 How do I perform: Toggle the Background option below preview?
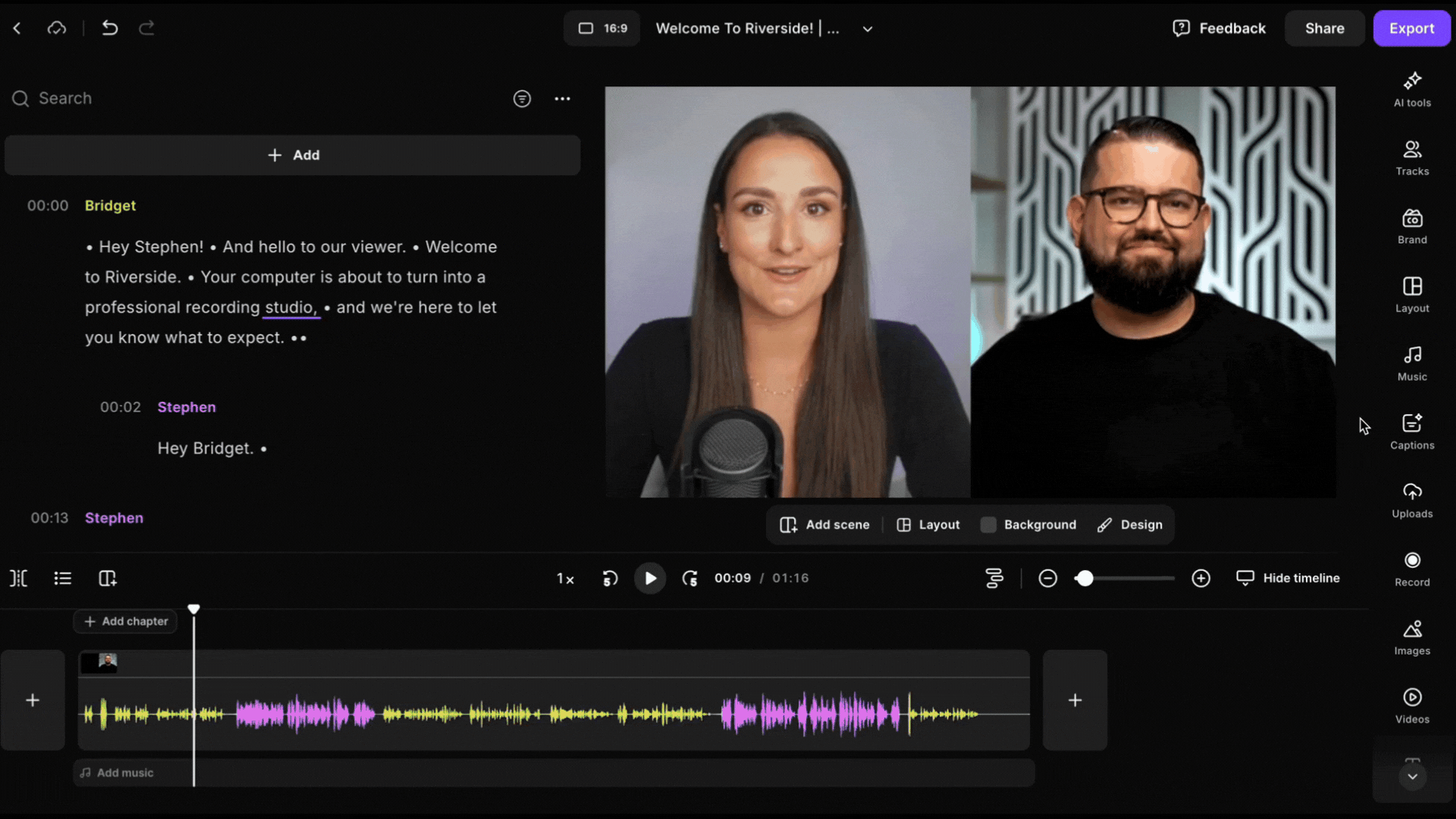click(1028, 525)
